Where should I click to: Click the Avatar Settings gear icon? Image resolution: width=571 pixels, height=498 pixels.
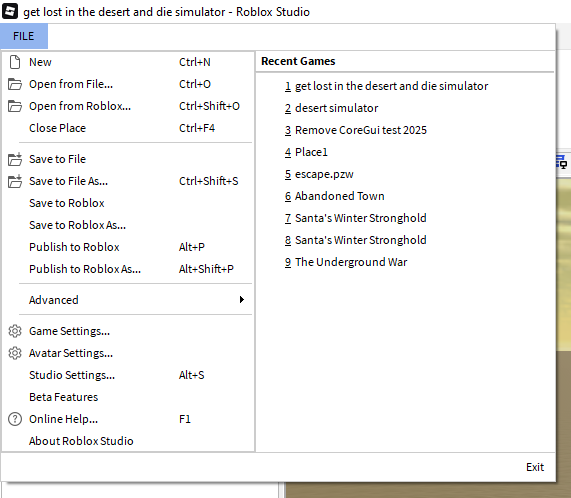click(x=15, y=353)
